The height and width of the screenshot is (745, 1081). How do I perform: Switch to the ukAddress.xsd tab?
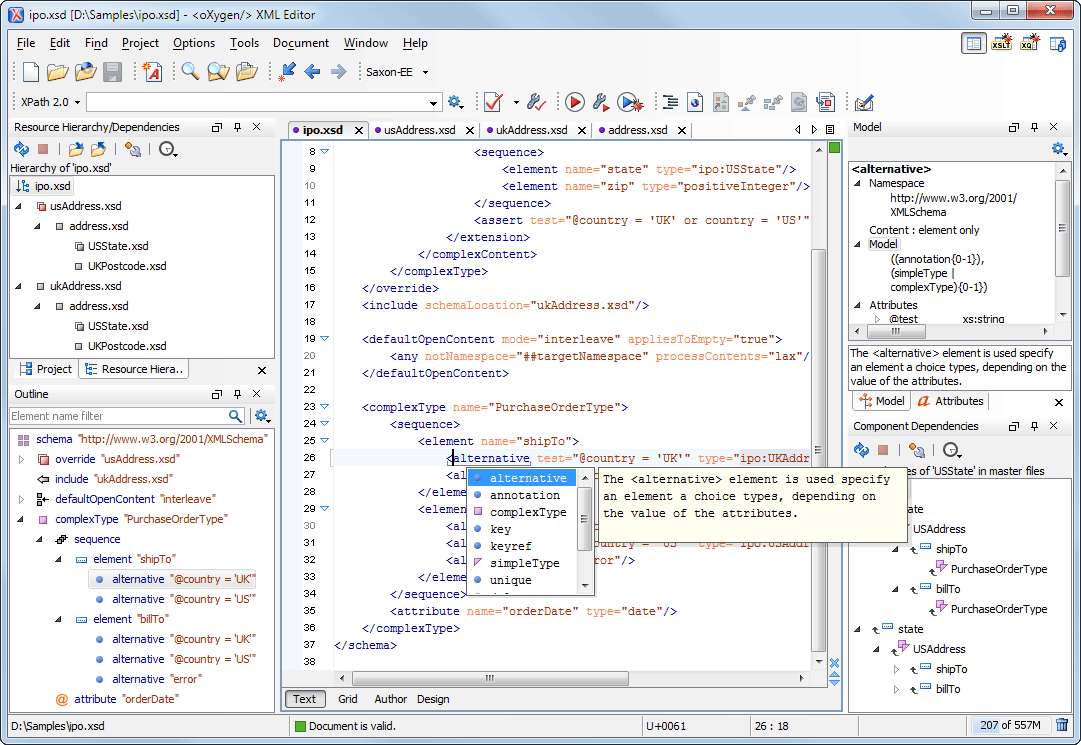(x=532, y=130)
